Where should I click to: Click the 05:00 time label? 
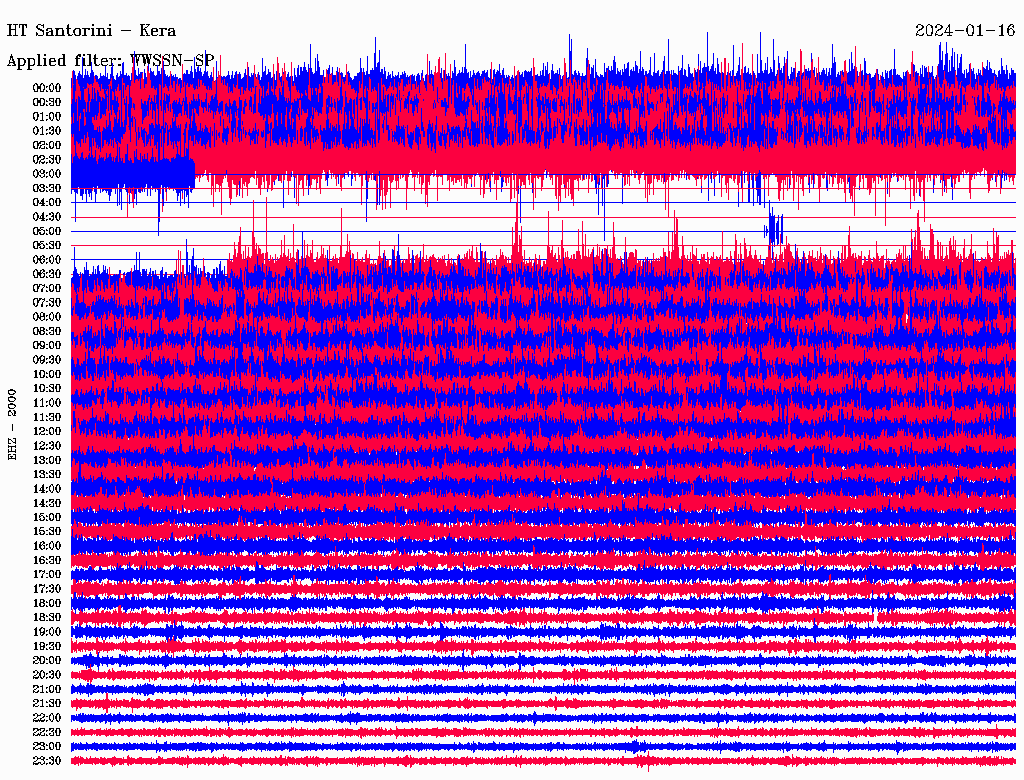pyautogui.click(x=47, y=231)
